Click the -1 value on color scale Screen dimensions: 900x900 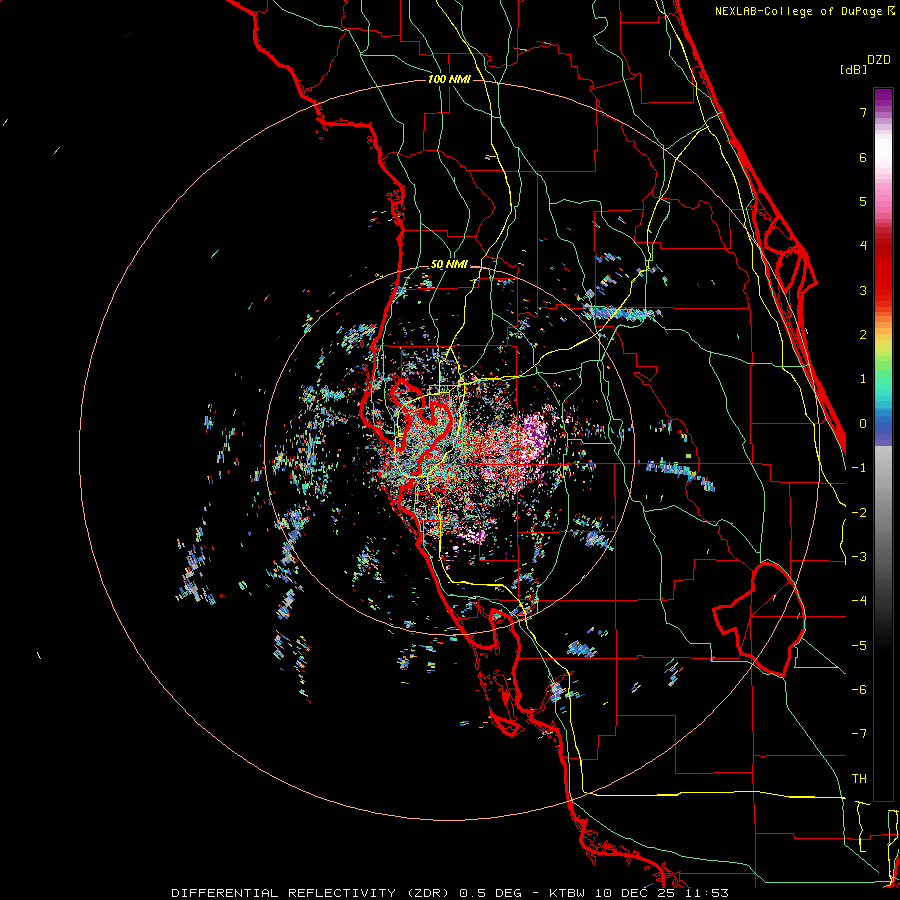(x=859, y=468)
